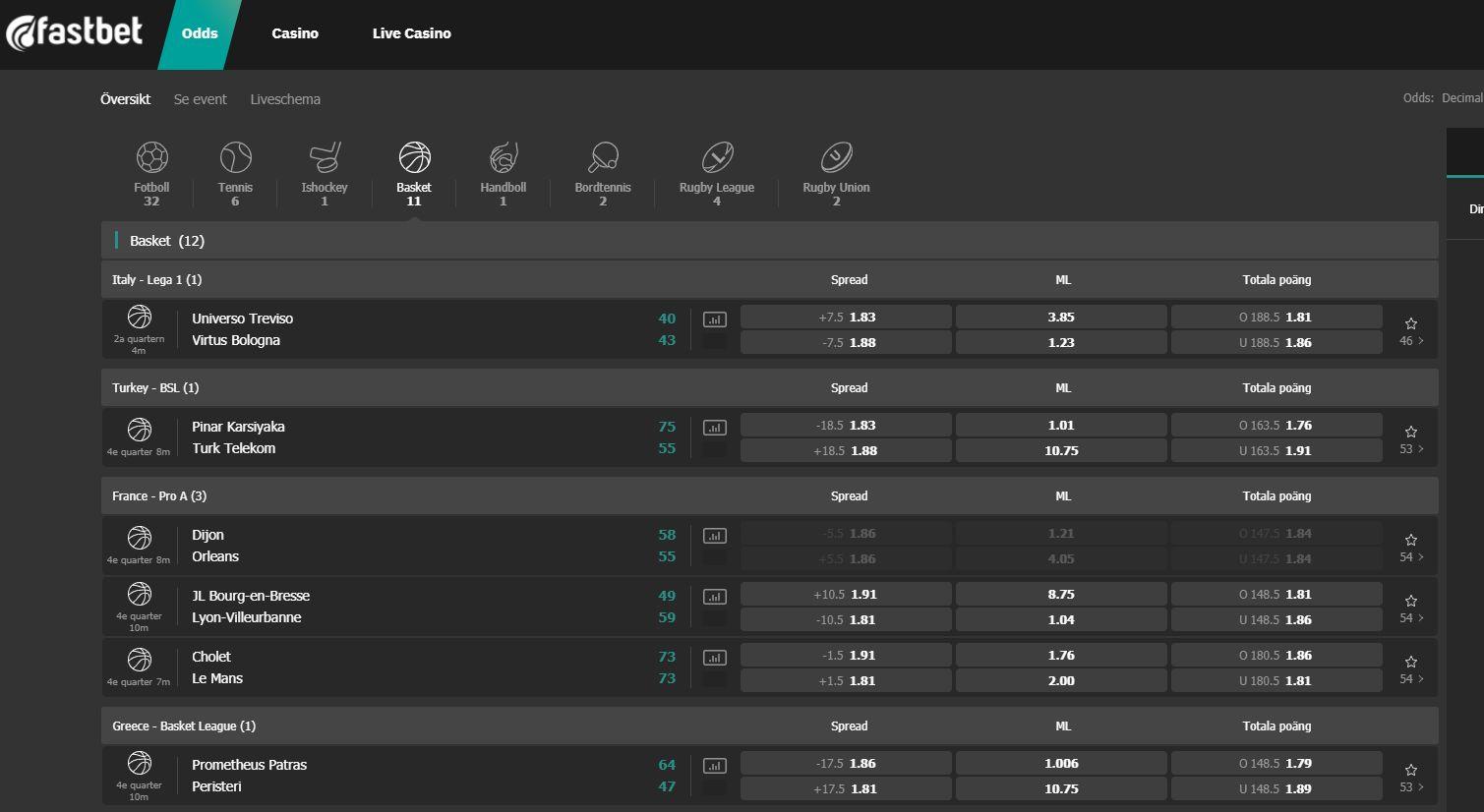Select the Rugby League sport icon
1484x812 pixels.
[x=717, y=157]
